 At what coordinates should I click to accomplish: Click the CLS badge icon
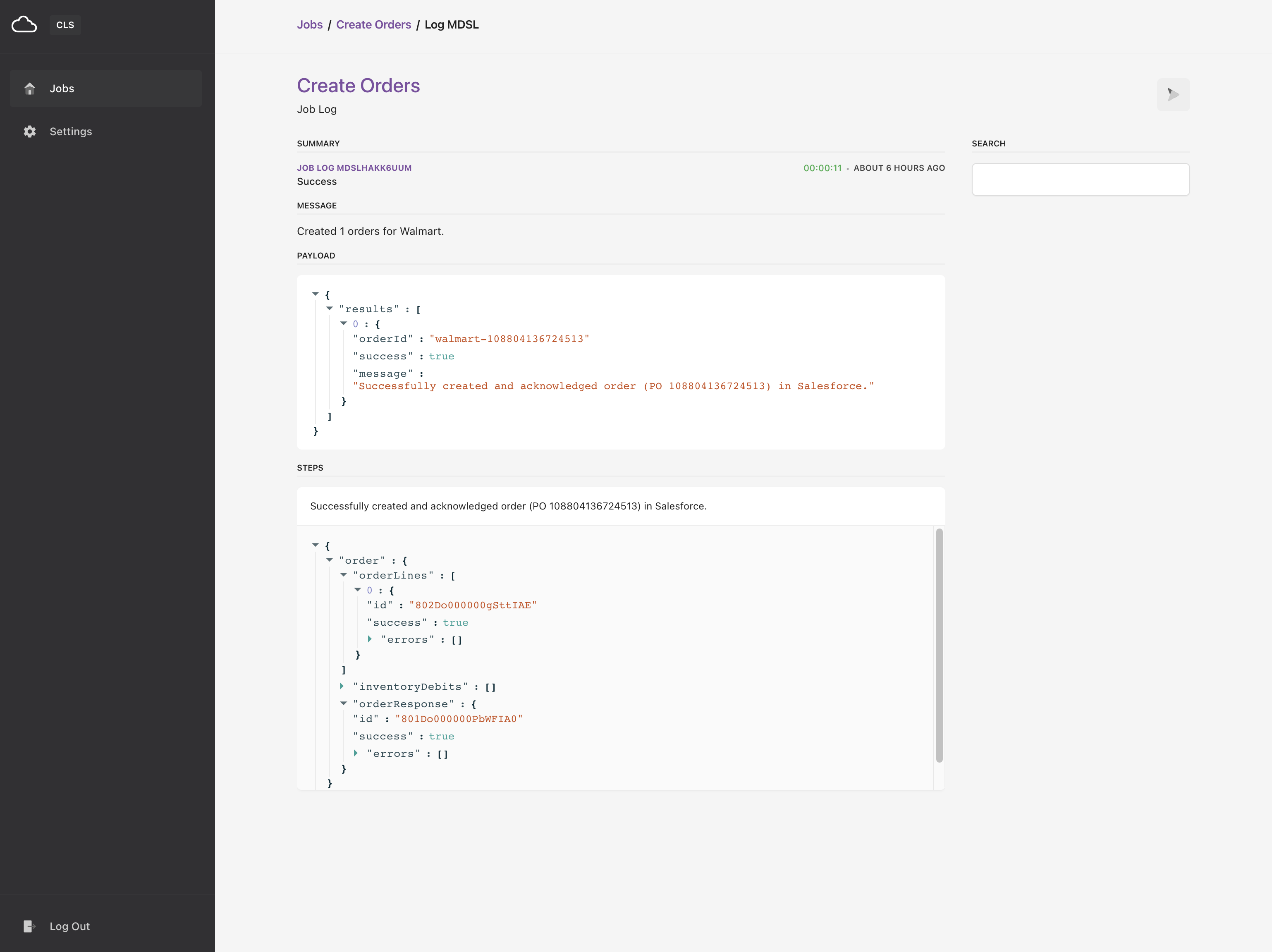point(65,25)
